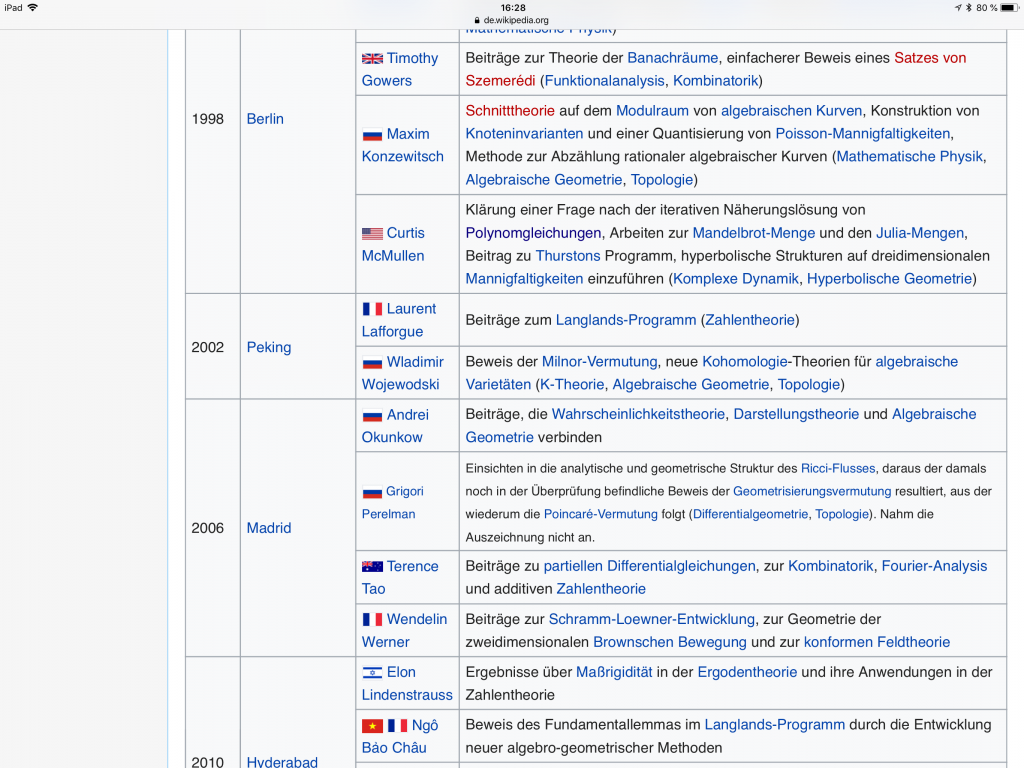The height and width of the screenshot is (768, 1024).
Task: Click the Russian flag next to Maxim Konzewitsch
Action: [372, 134]
